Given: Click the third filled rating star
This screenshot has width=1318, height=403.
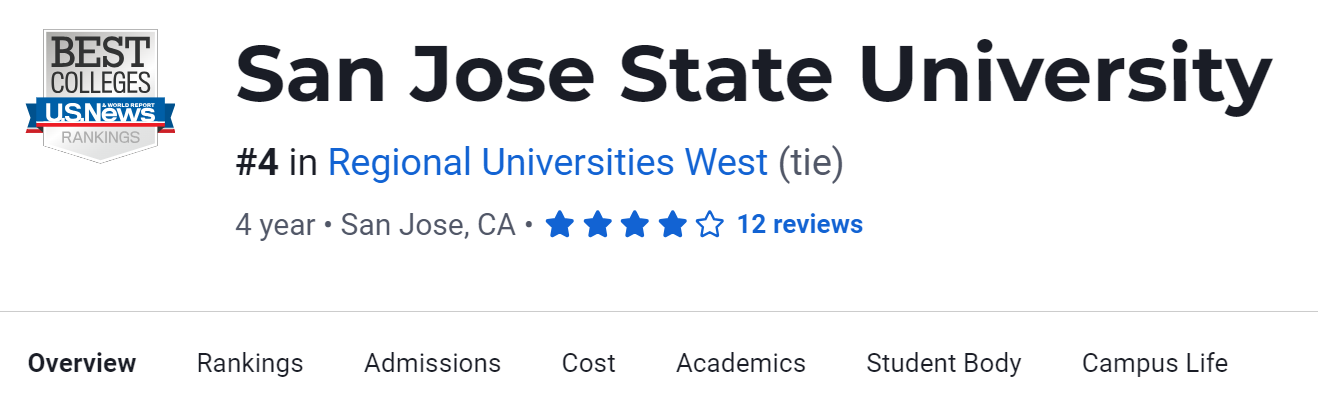Looking at the screenshot, I should pos(635,225).
